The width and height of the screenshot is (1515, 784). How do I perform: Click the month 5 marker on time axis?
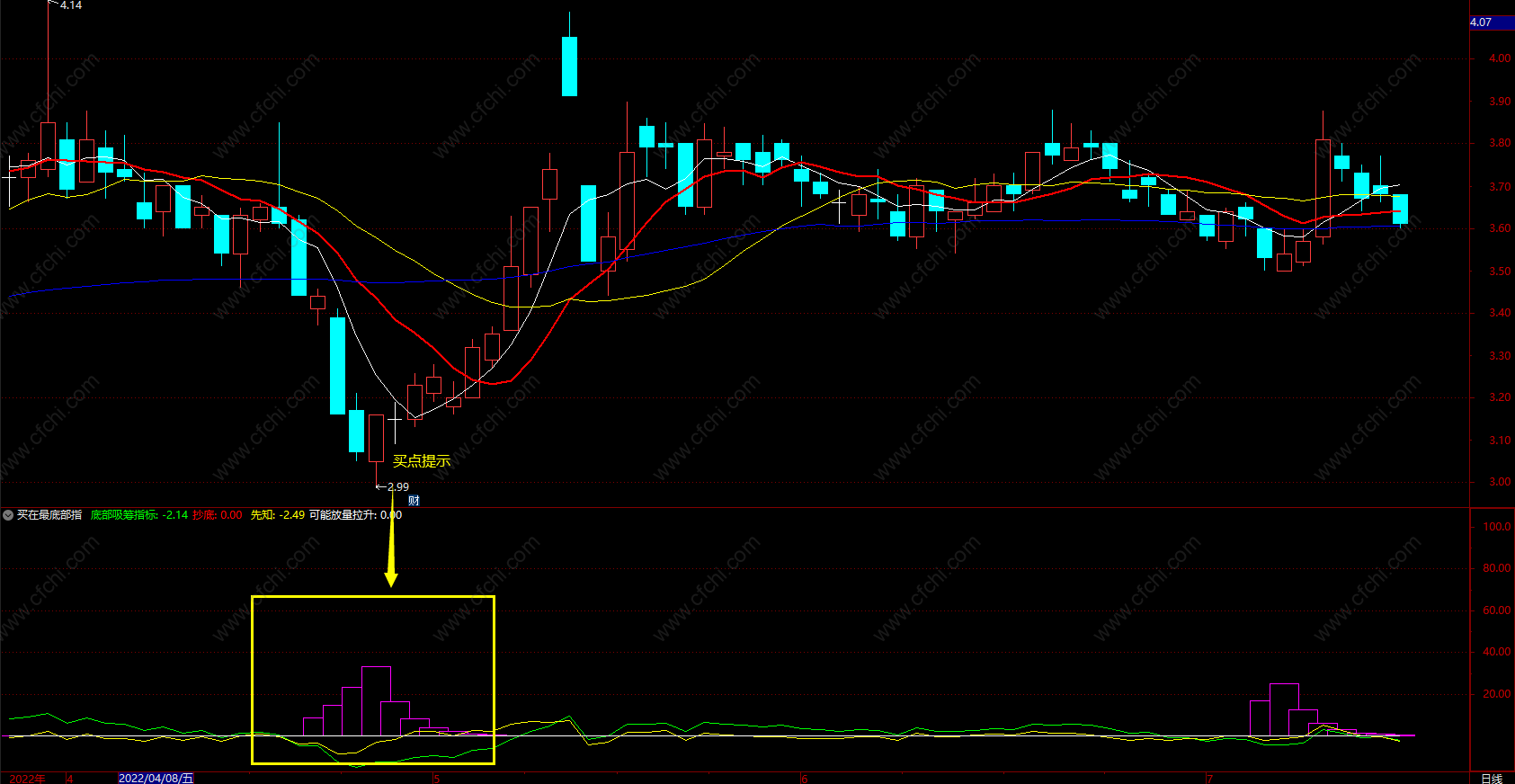437,779
